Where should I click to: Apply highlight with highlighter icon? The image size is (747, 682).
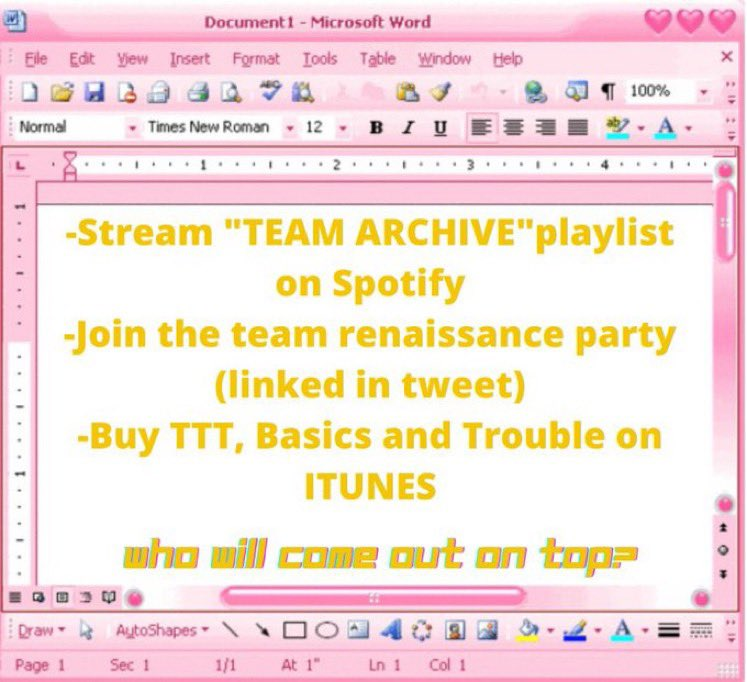pyautogui.click(x=618, y=127)
